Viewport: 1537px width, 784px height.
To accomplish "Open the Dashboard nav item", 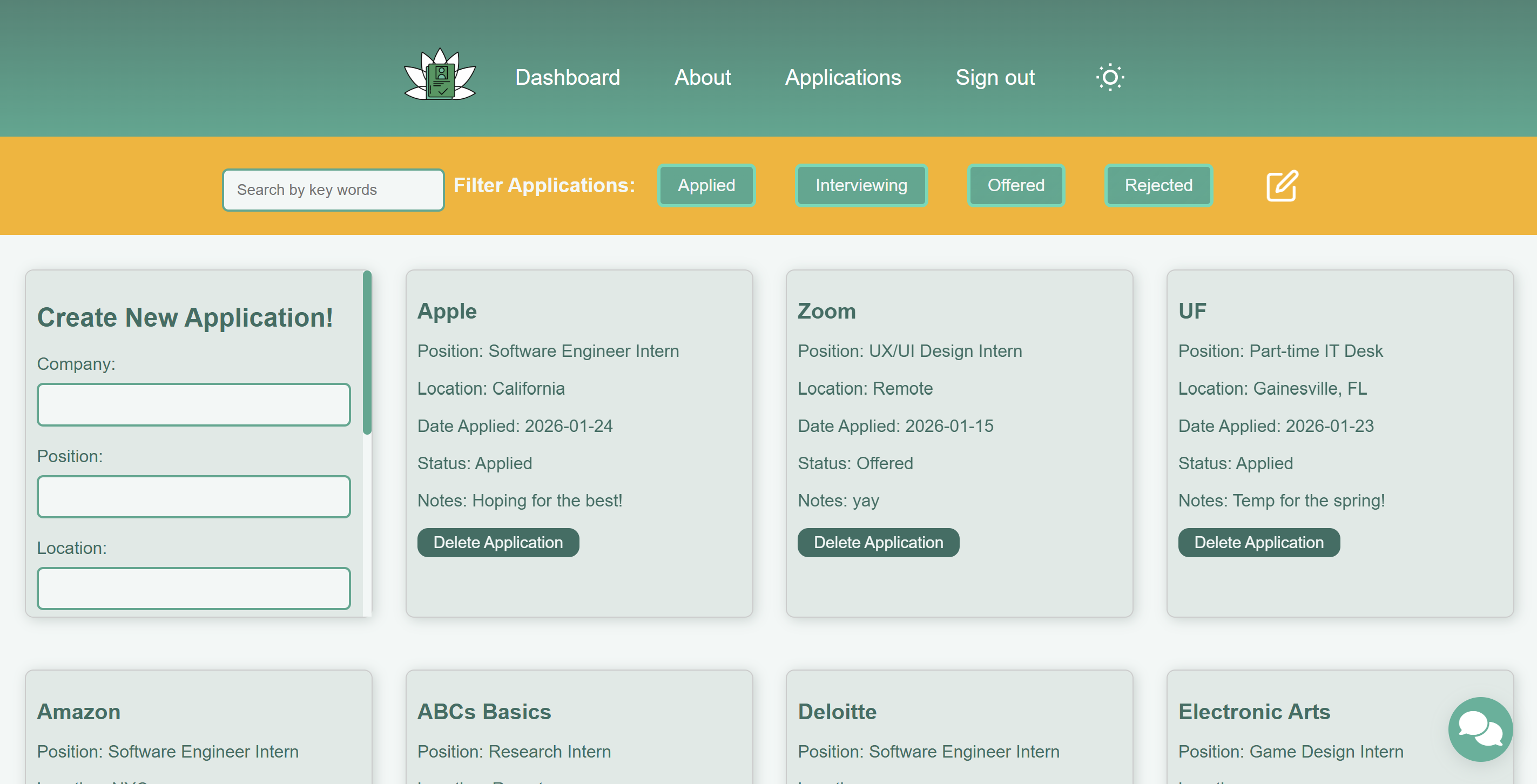I will pyautogui.click(x=568, y=78).
